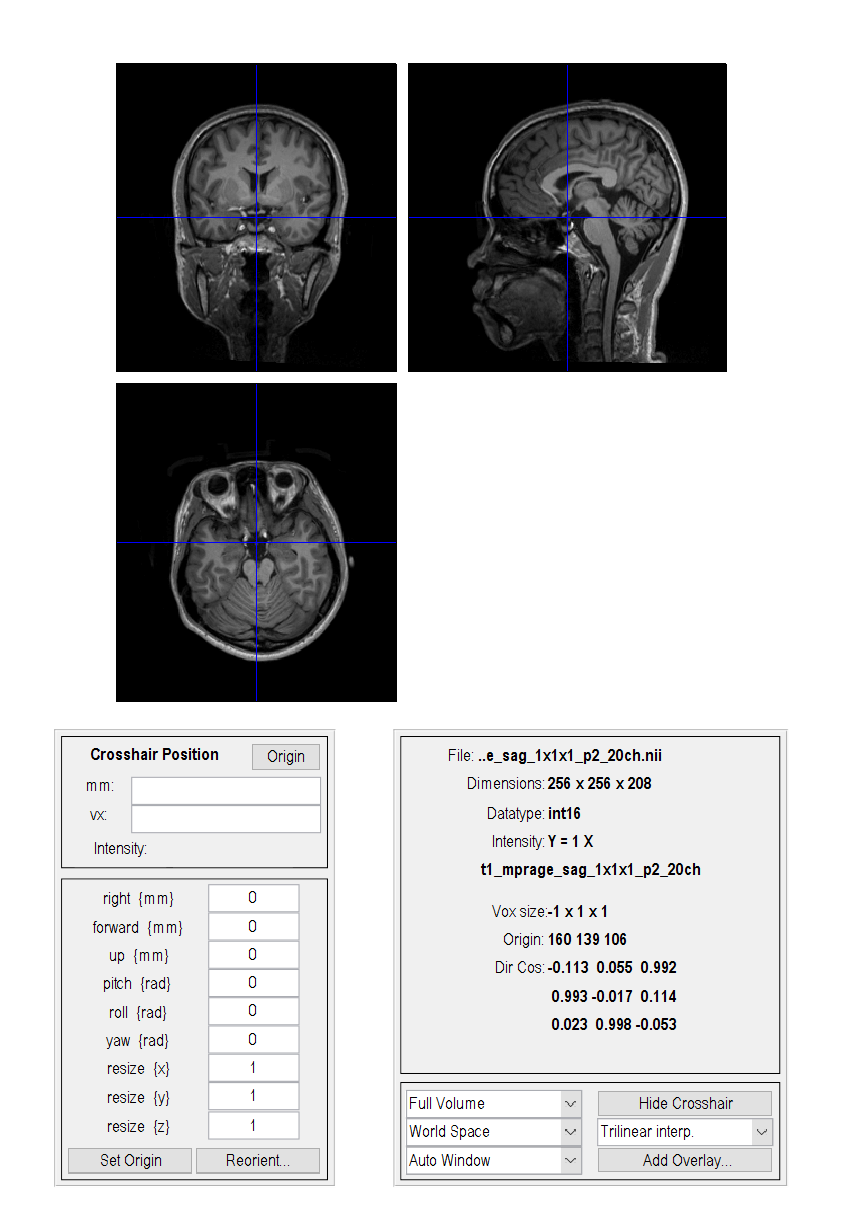Click the up {mm} input field
This screenshot has height=1221, width=847.
pos(253,955)
